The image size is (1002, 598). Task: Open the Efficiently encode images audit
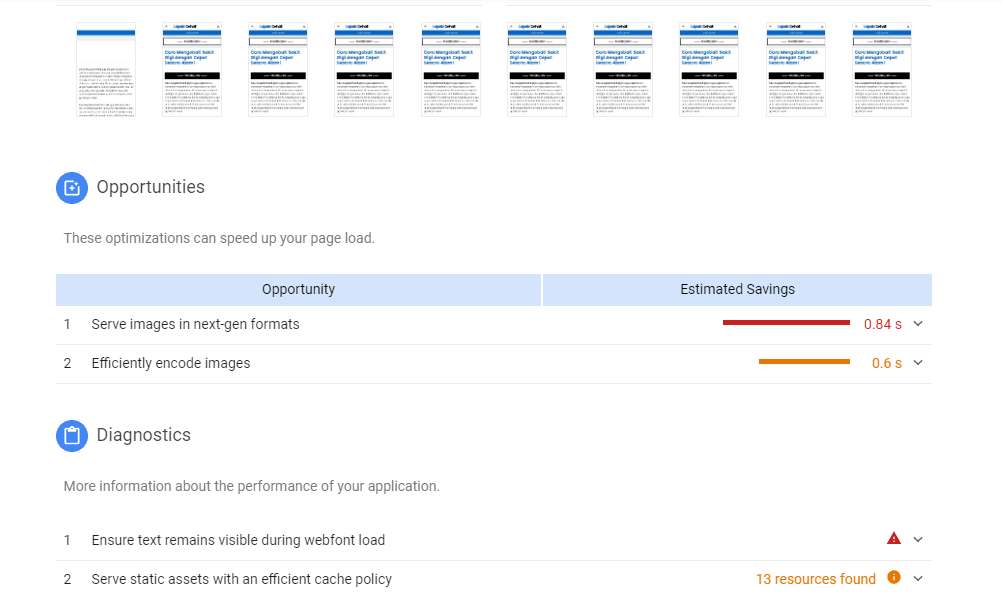[x=170, y=363]
